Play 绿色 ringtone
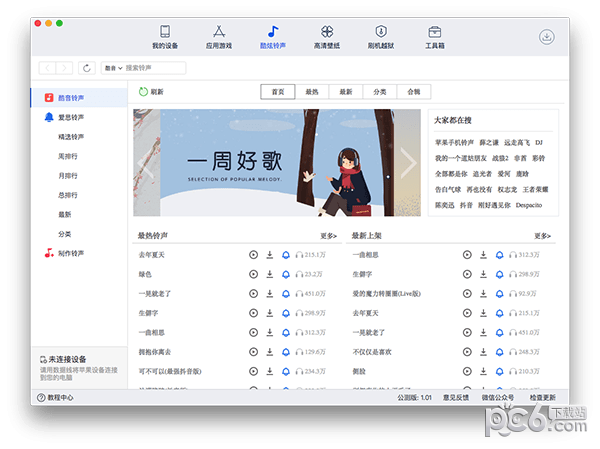600x449 pixels. [x=253, y=274]
